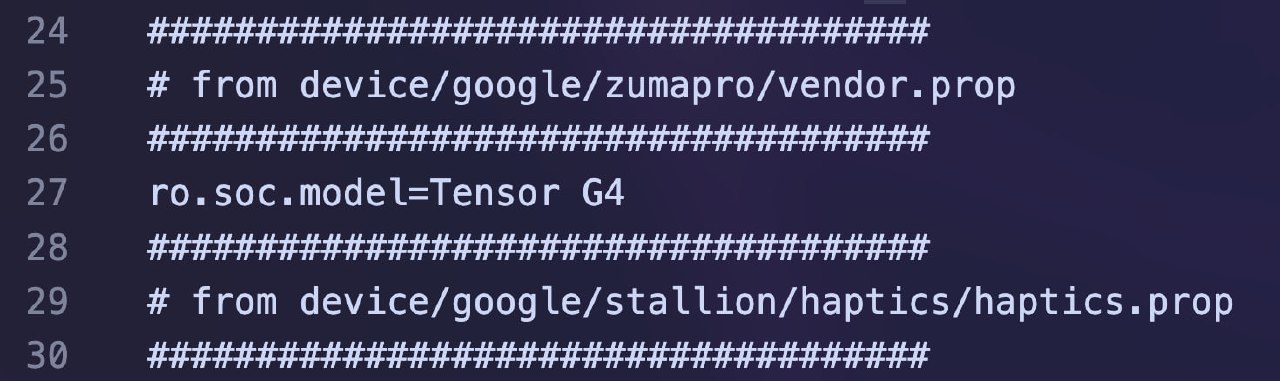Click line number 27 in the gutter

(x=47, y=193)
